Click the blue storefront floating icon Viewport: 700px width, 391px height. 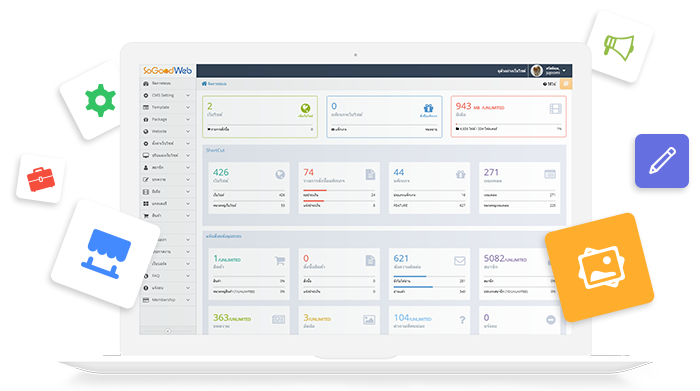[x=106, y=254]
